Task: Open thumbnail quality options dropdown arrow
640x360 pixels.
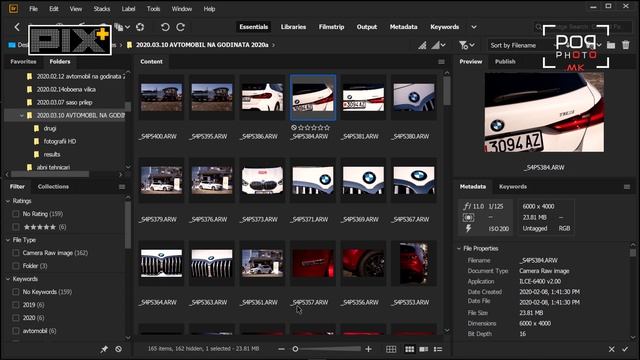Action: point(443,45)
